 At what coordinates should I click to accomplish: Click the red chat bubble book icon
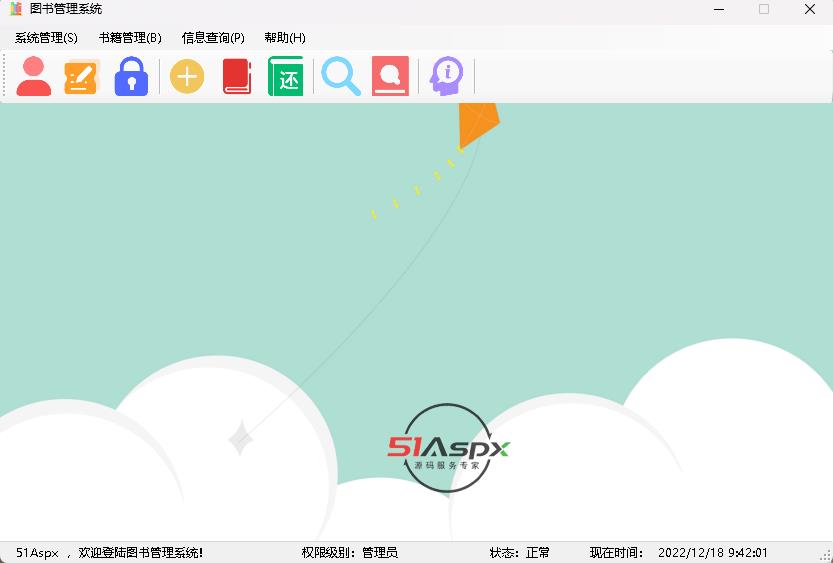pyautogui.click(x=390, y=76)
